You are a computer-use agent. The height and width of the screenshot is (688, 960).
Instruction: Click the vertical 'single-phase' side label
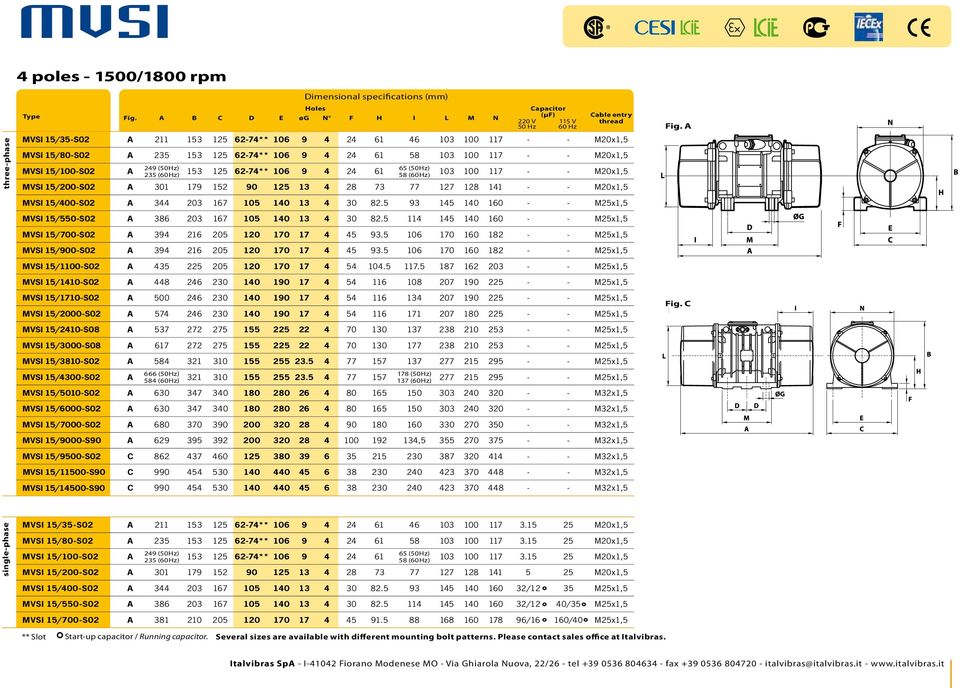tap(7, 549)
